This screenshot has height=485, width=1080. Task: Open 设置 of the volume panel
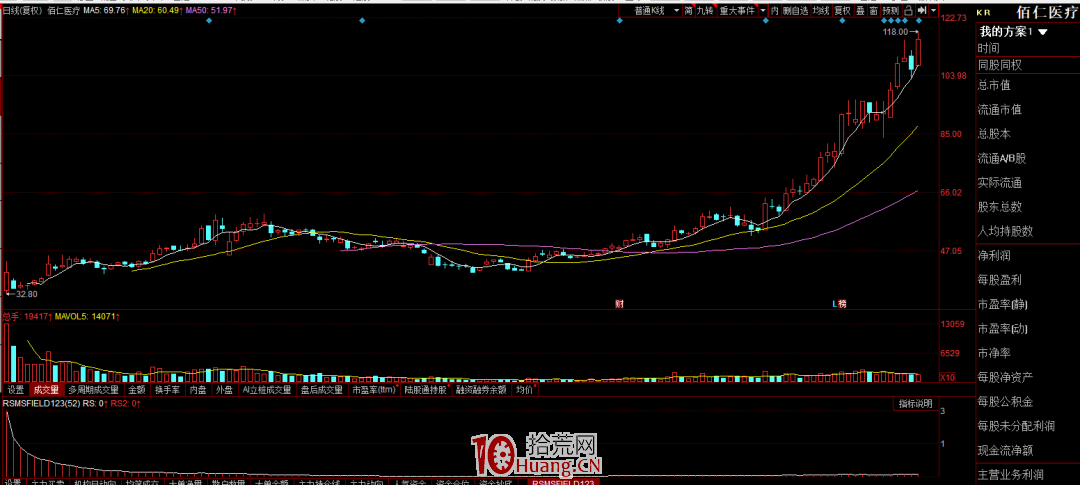click(x=15, y=390)
